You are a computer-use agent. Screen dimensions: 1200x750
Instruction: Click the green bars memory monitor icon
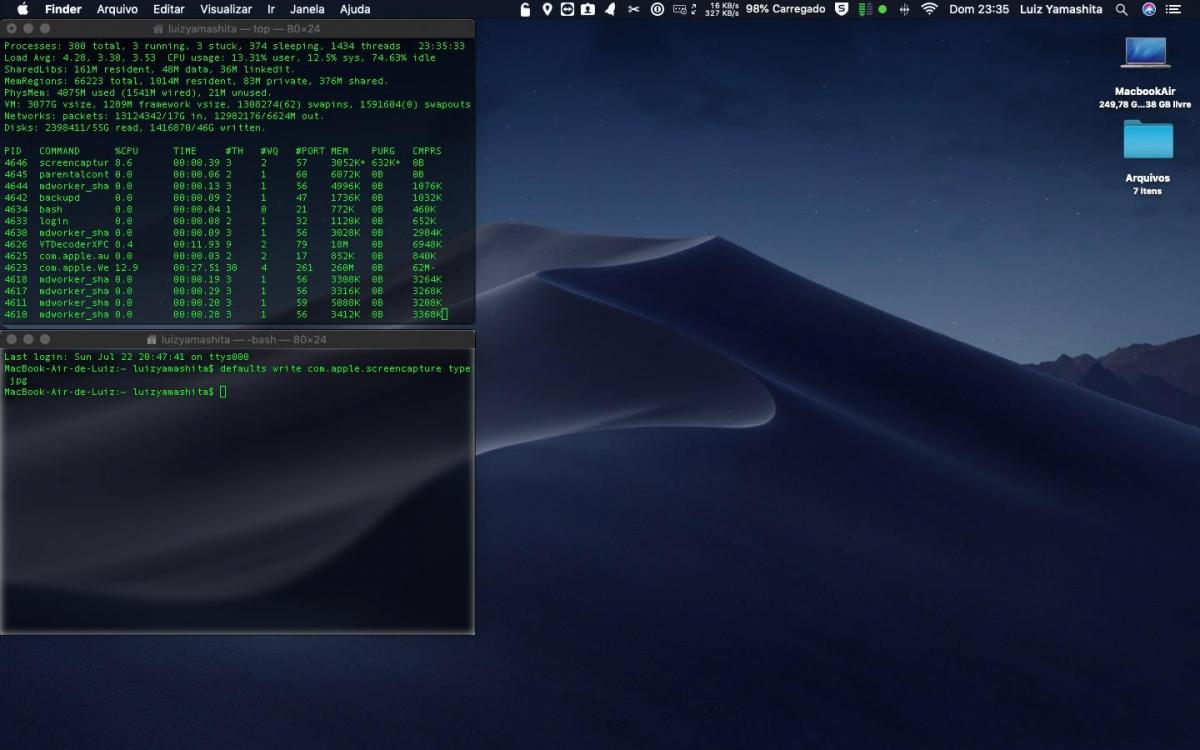[865, 9]
